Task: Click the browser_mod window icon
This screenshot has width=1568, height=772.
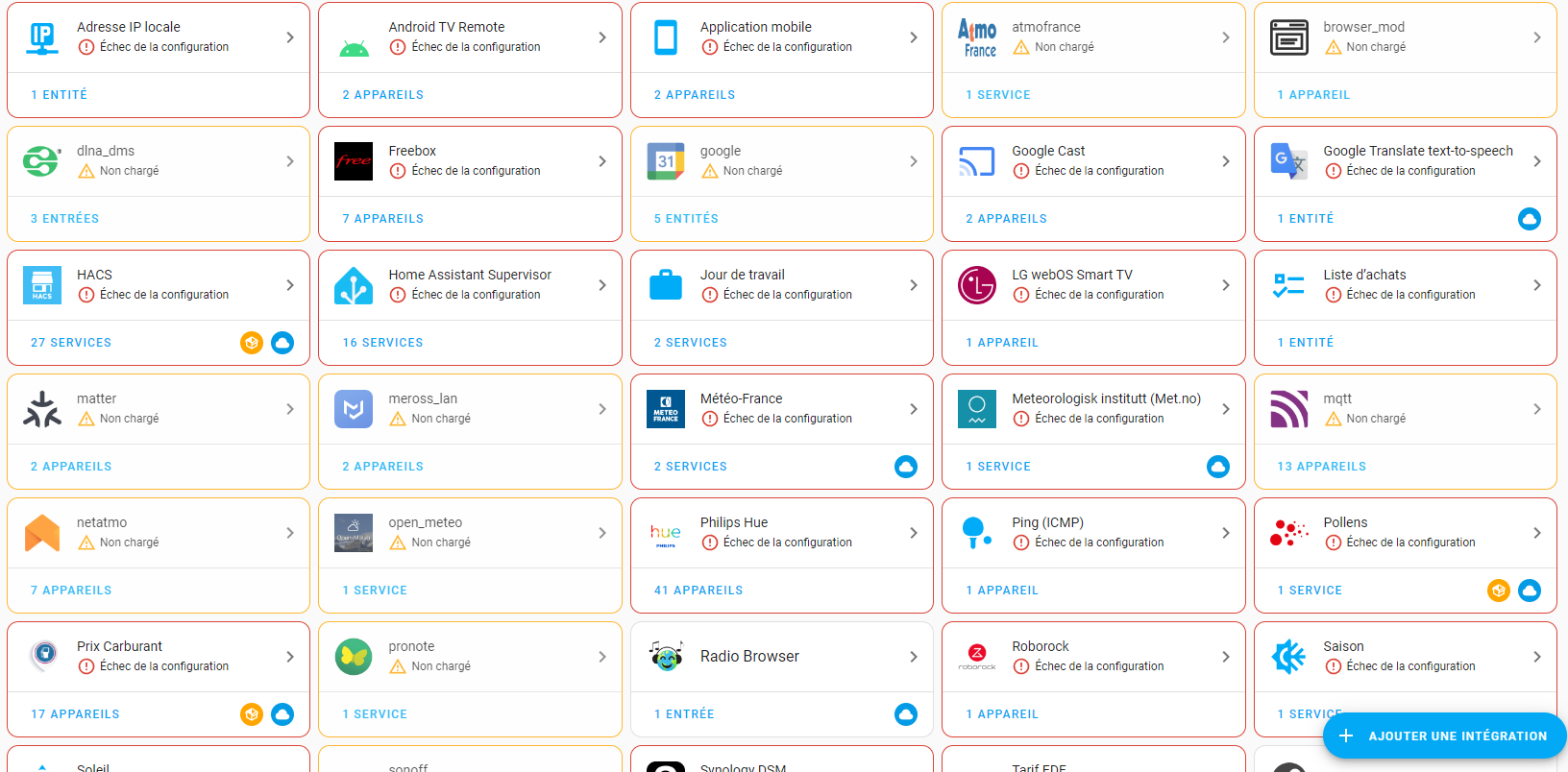Action: (1288, 37)
